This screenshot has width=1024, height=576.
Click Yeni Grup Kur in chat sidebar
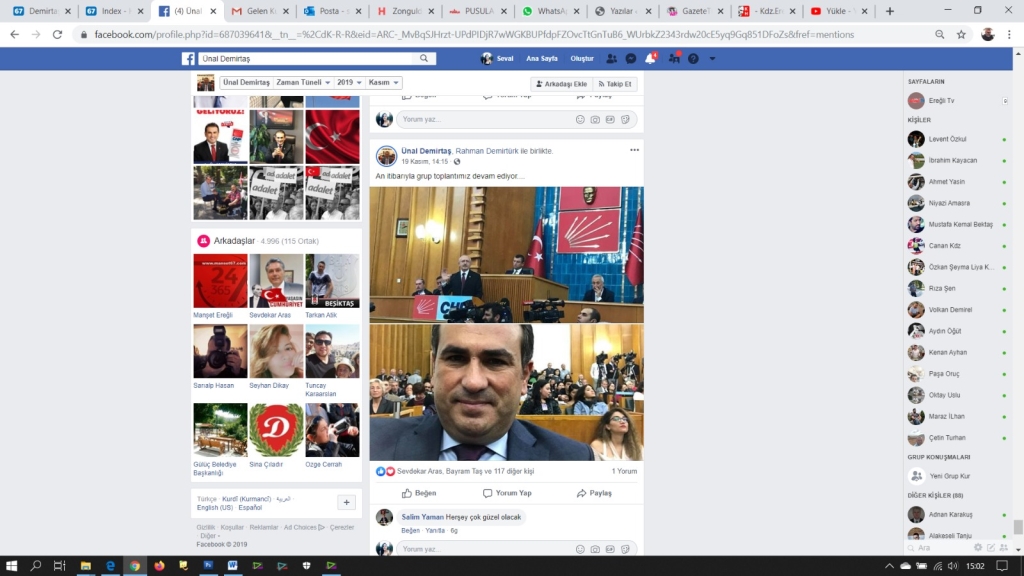point(957,476)
